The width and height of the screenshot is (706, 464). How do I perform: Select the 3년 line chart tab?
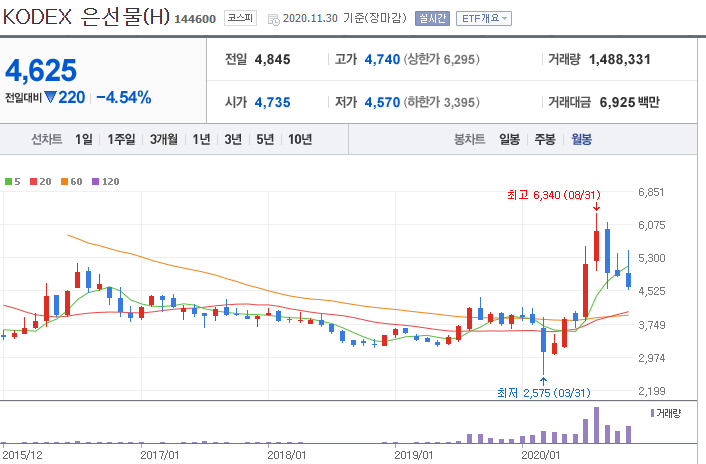pos(233,140)
